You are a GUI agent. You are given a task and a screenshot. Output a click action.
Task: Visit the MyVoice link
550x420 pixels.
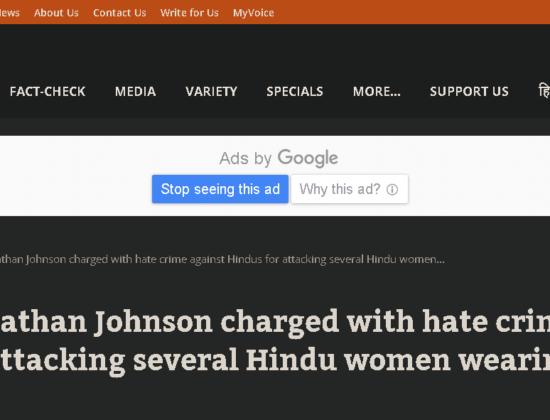pyautogui.click(x=254, y=13)
